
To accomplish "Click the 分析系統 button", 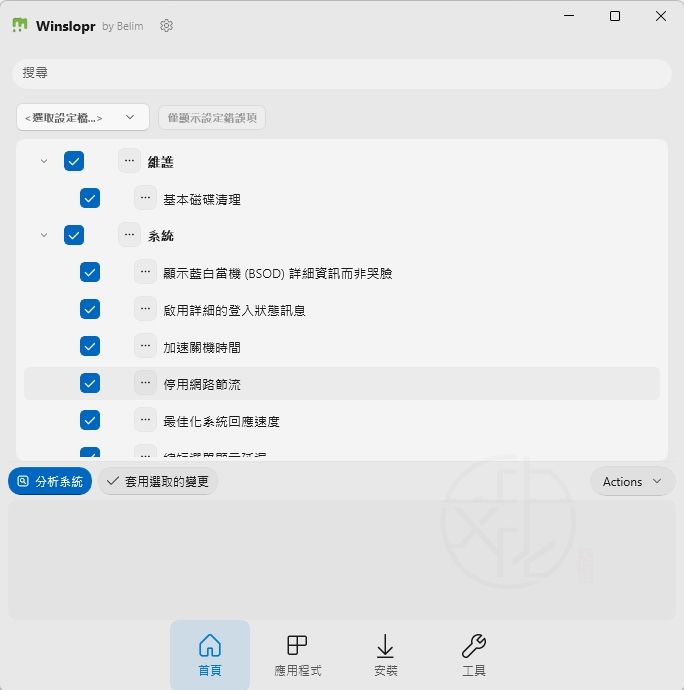I will pyautogui.click(x=50, y=481).
